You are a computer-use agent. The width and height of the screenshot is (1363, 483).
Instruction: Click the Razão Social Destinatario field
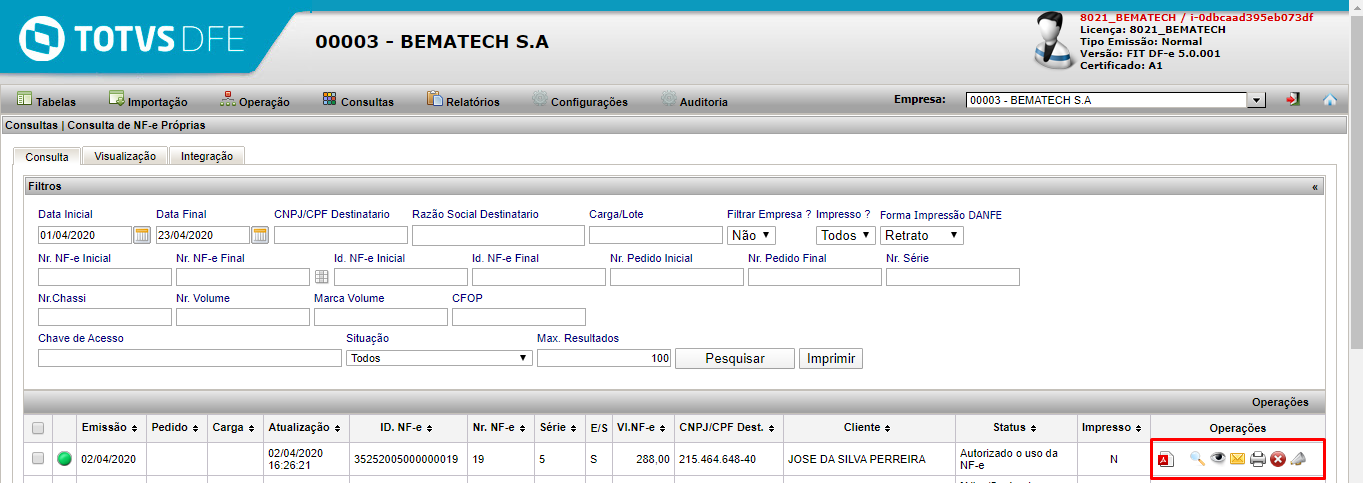click(498, 235)
